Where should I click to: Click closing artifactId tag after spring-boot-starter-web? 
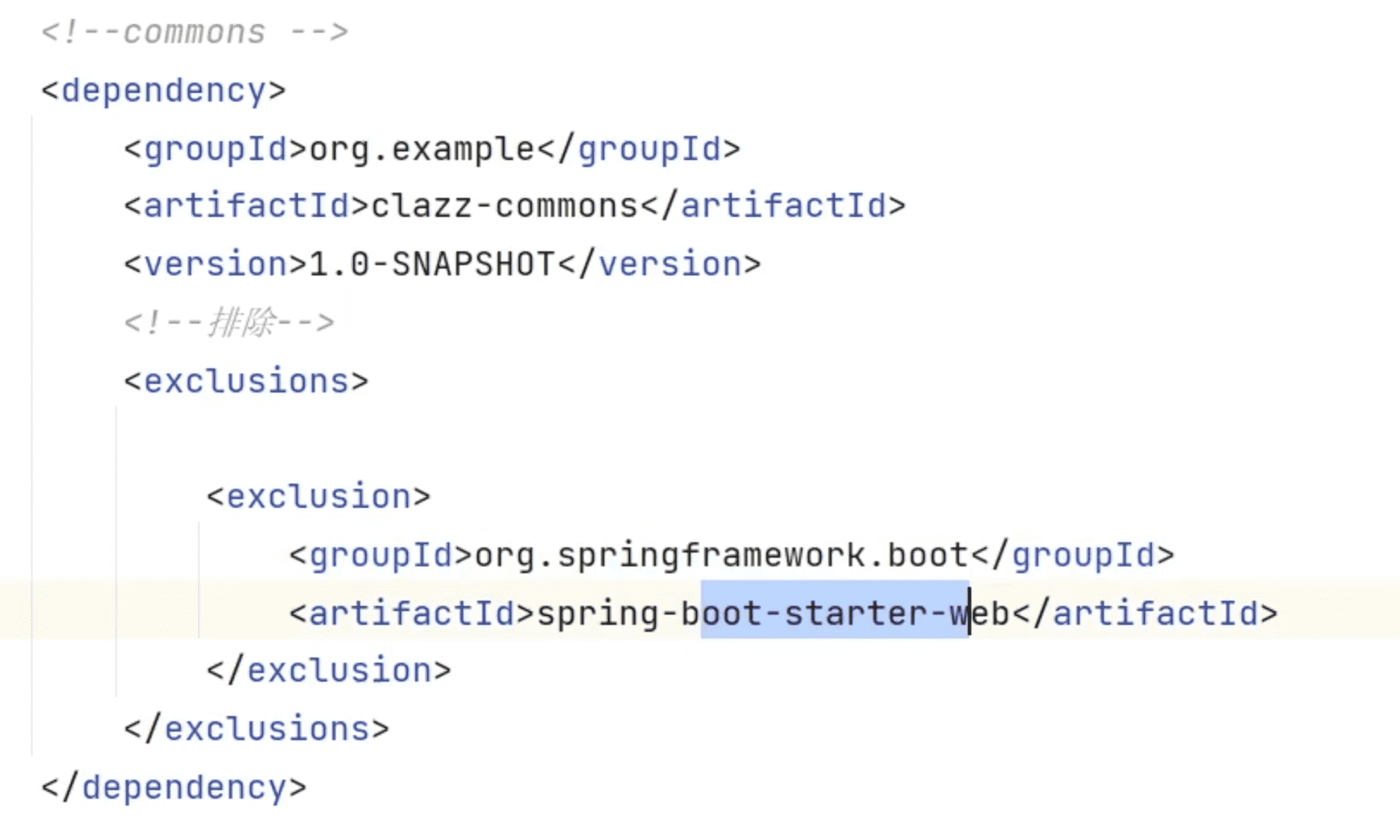point(1145,614)
